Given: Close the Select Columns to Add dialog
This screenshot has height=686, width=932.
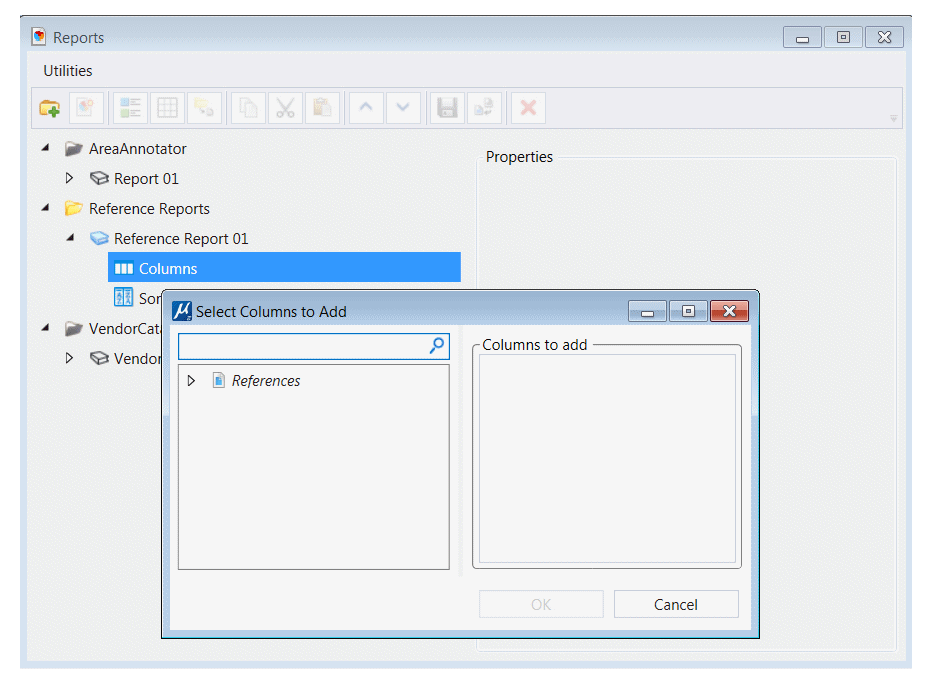Looking at the screenshot, I should 729,311.
